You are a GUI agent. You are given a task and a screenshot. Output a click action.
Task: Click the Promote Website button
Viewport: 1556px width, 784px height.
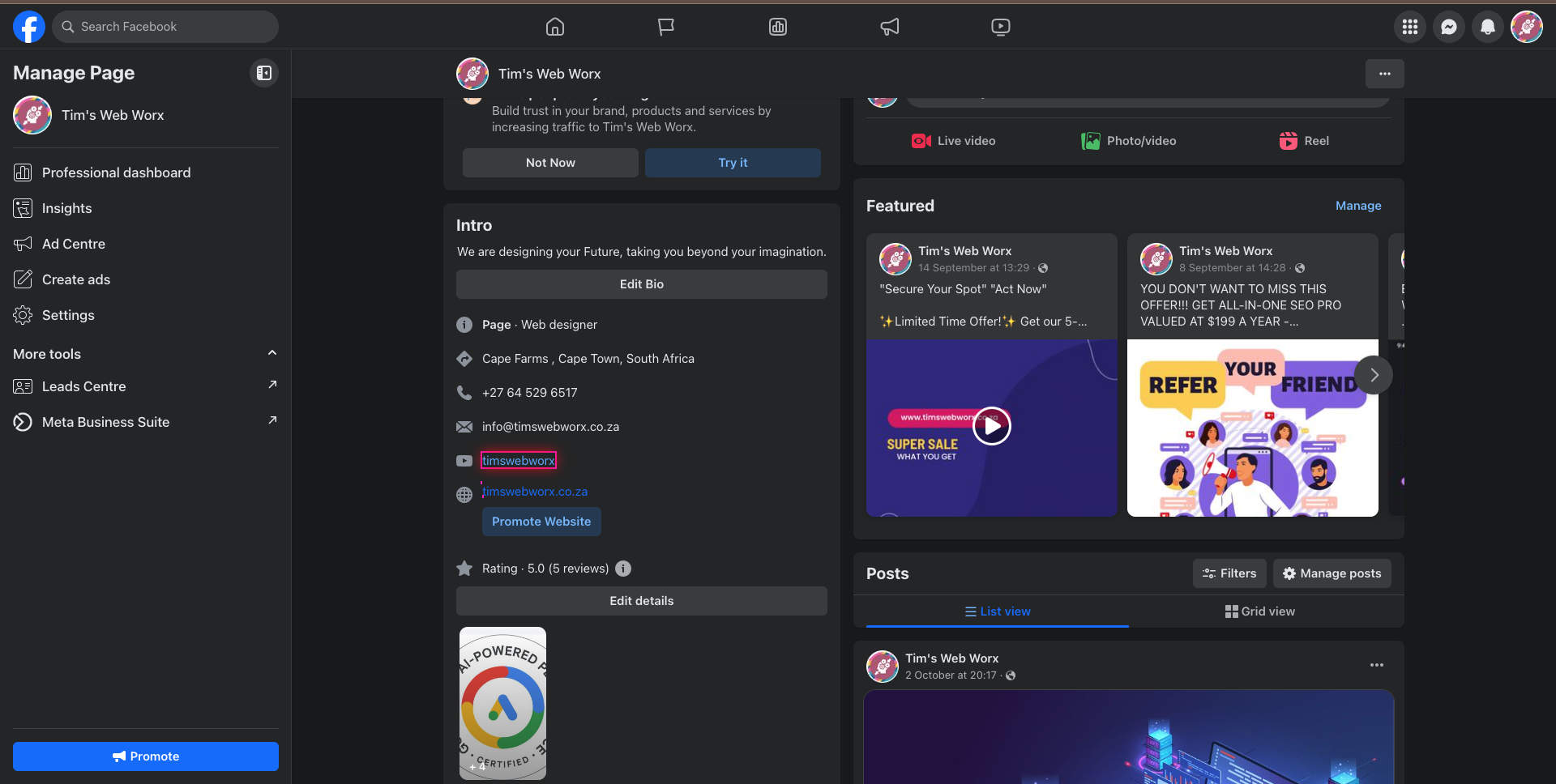(x=541, y=522)
